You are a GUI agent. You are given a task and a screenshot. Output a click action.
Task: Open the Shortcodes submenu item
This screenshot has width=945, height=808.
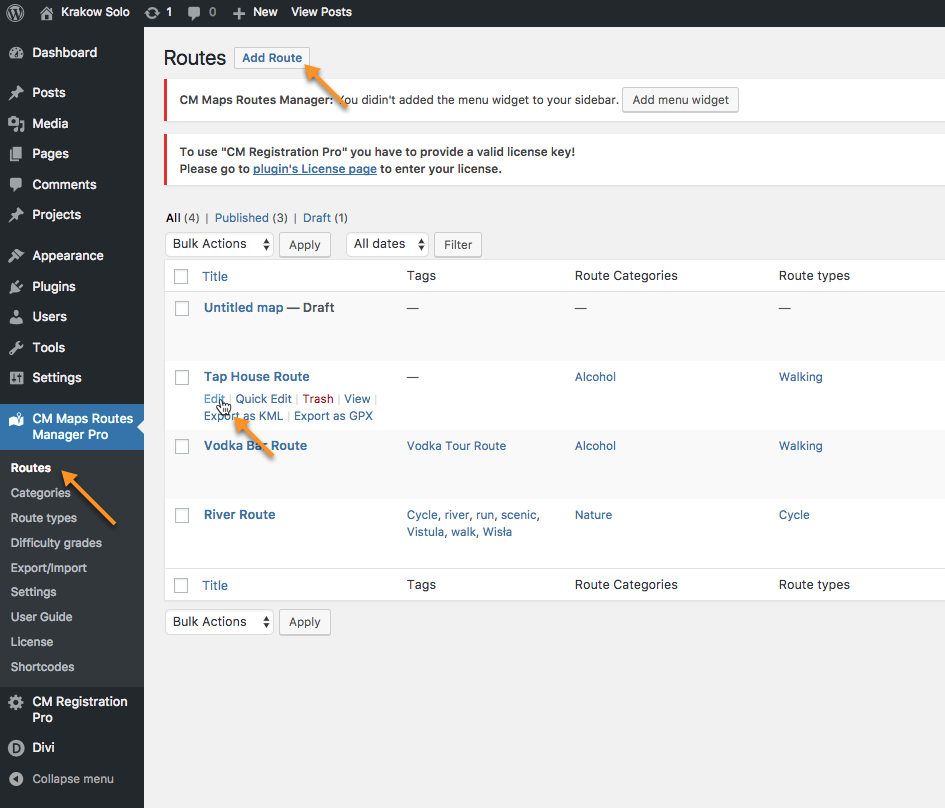click(42, 667)
